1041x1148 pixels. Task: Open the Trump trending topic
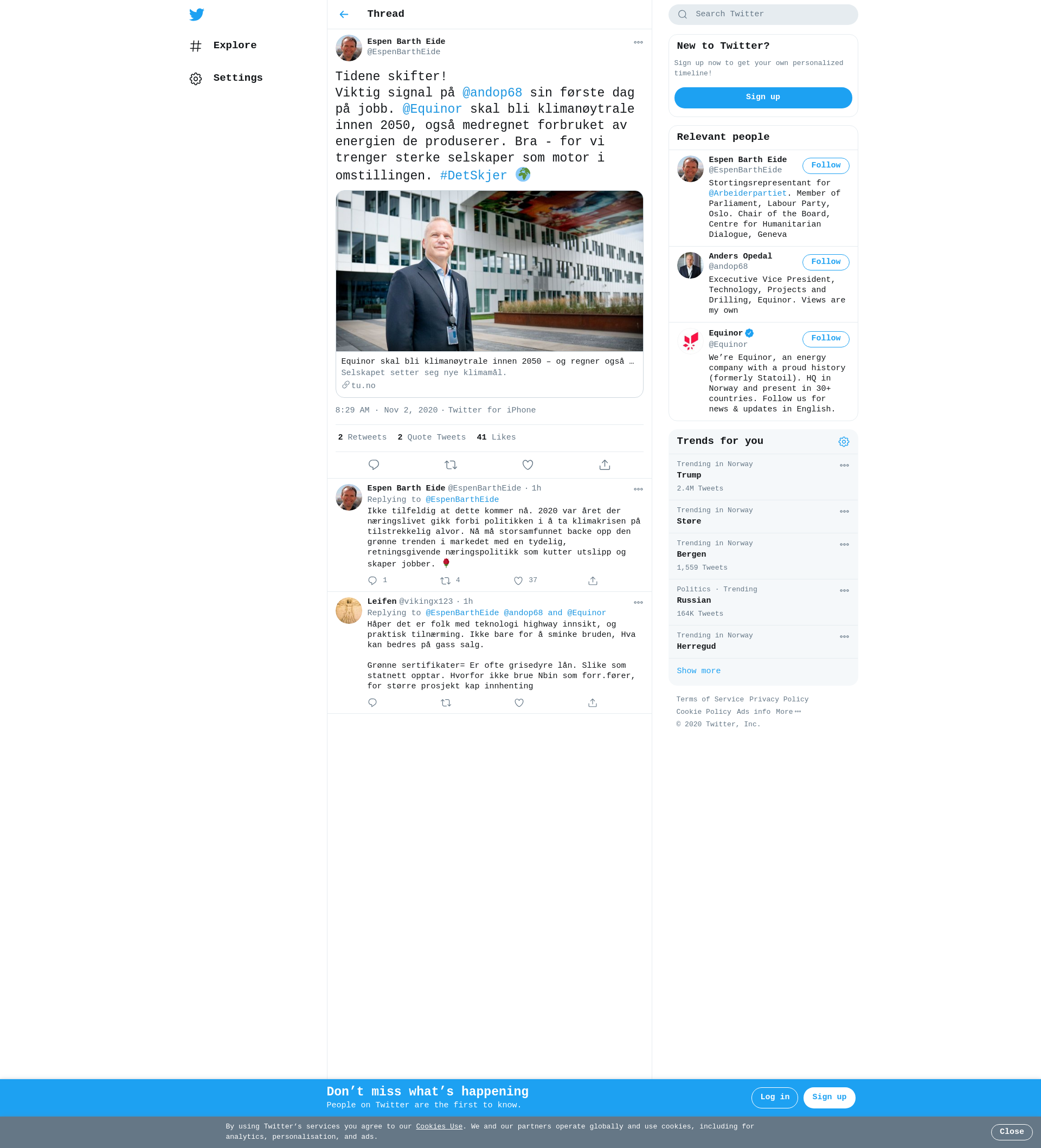[x=762, y=476]
